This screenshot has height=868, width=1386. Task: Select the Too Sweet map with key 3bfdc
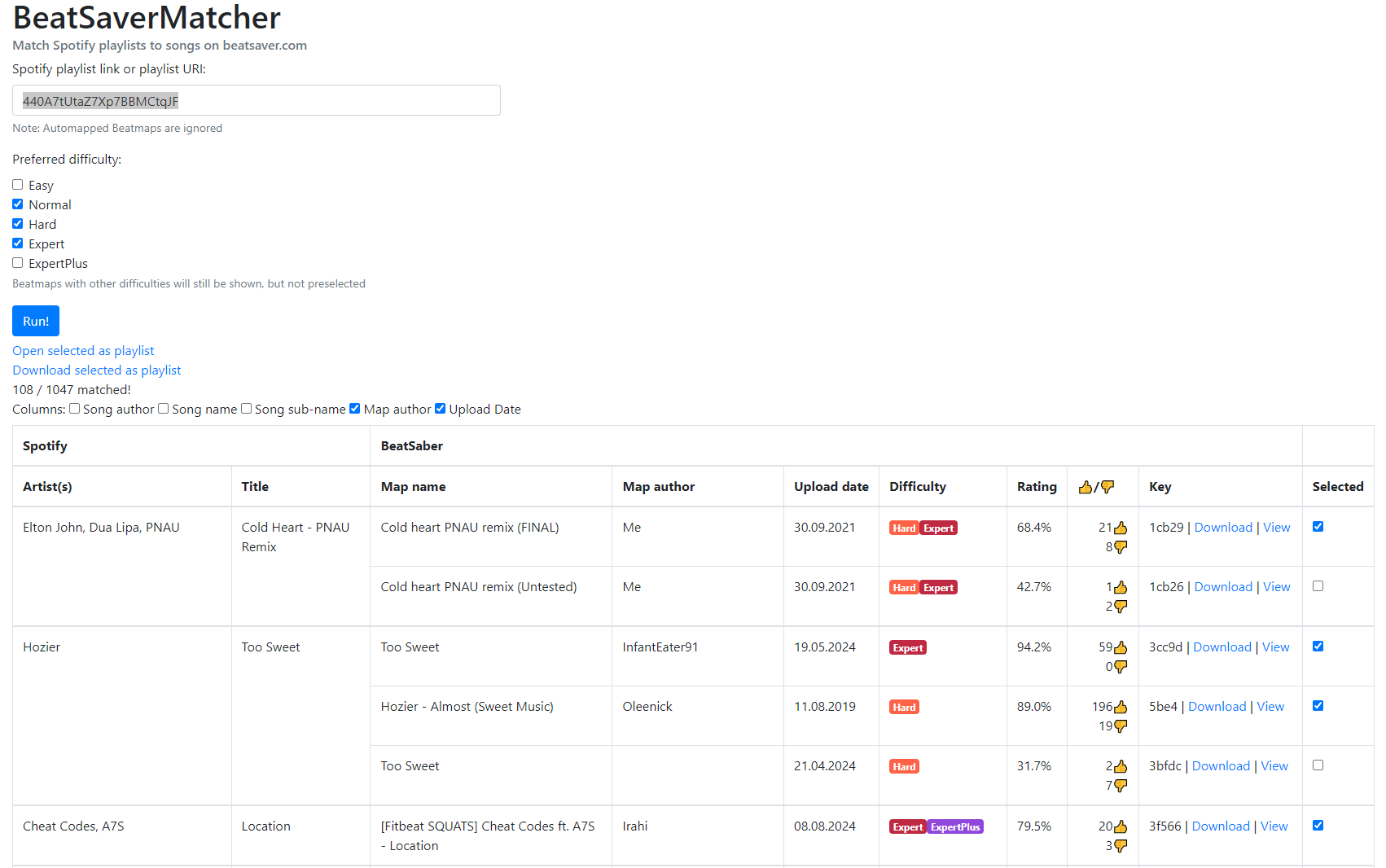coord(1318,765)
